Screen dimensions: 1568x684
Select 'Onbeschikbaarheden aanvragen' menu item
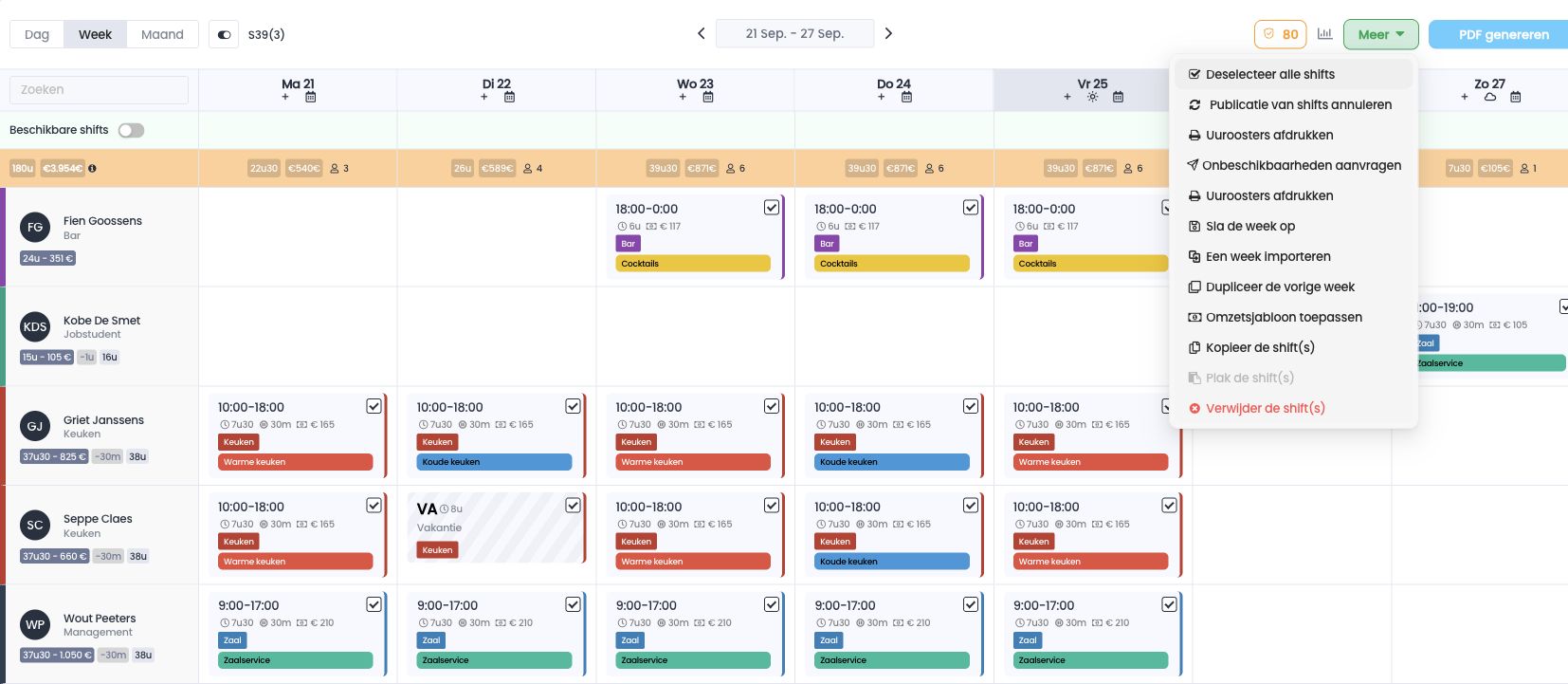(x=1294, y=165)
